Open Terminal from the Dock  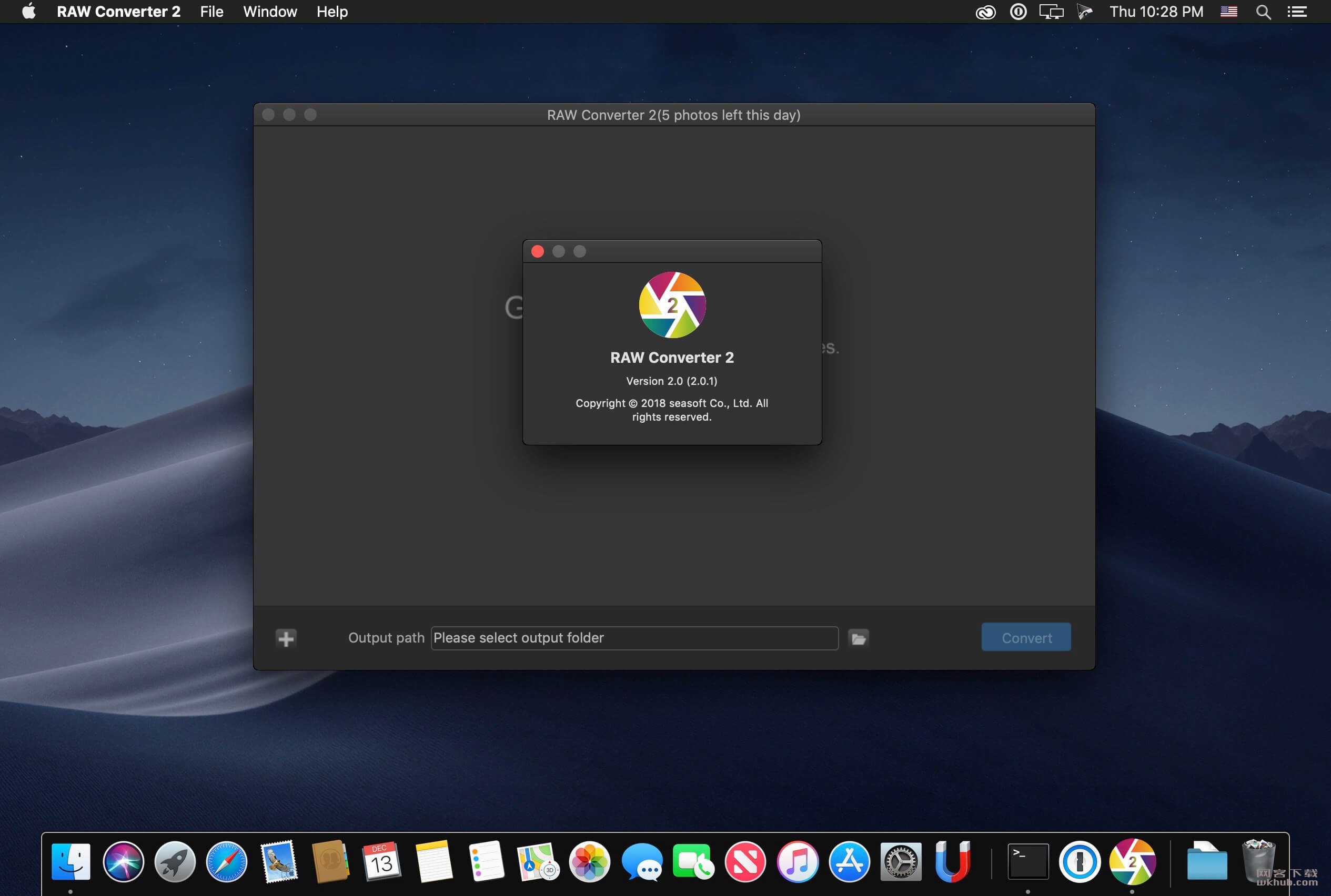click(x=1027, y=861)
